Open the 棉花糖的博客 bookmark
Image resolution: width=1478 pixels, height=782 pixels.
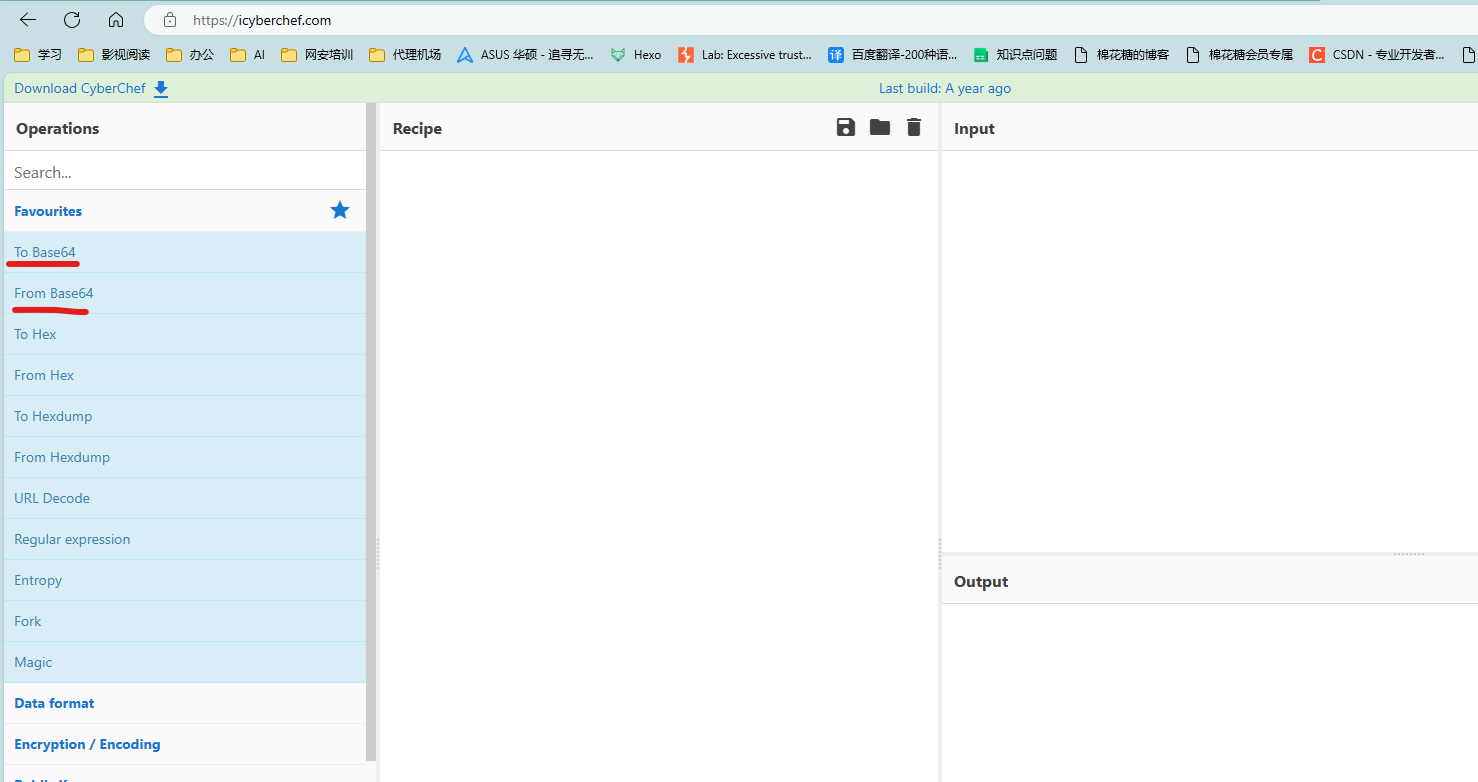[1121, 55]
